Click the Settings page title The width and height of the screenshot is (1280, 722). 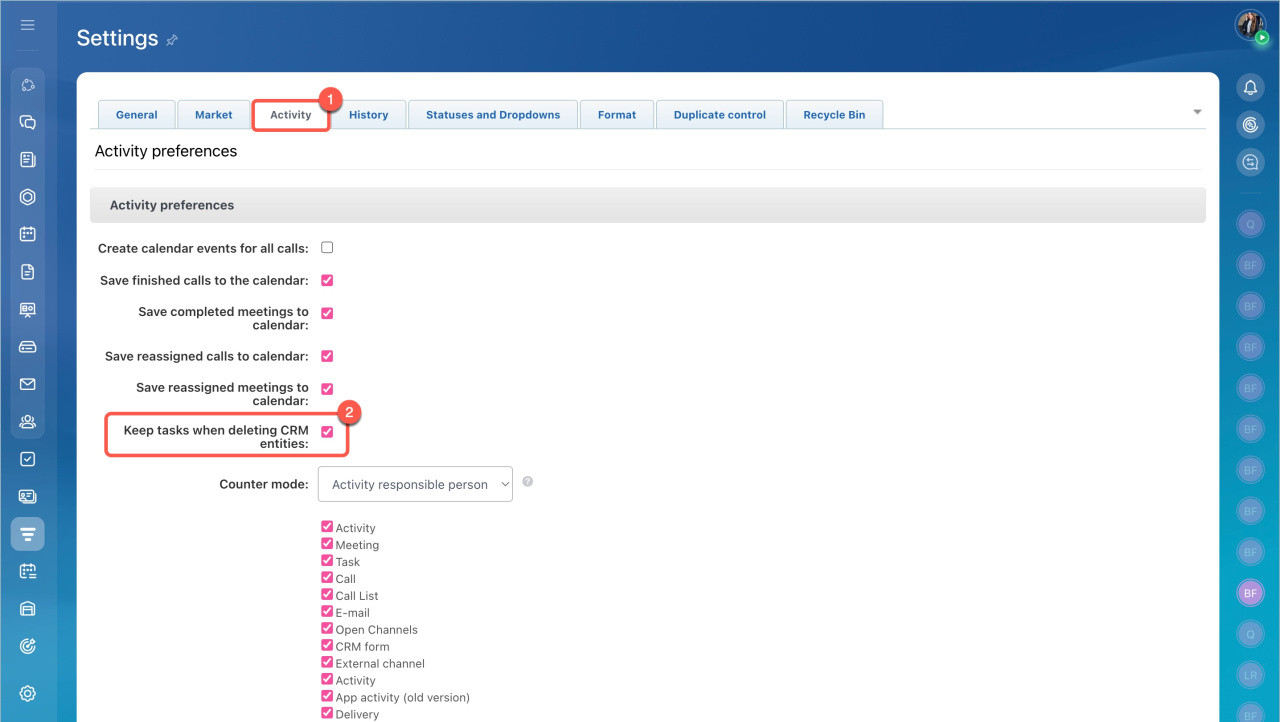pyautogui.click(x=117, y=38)
